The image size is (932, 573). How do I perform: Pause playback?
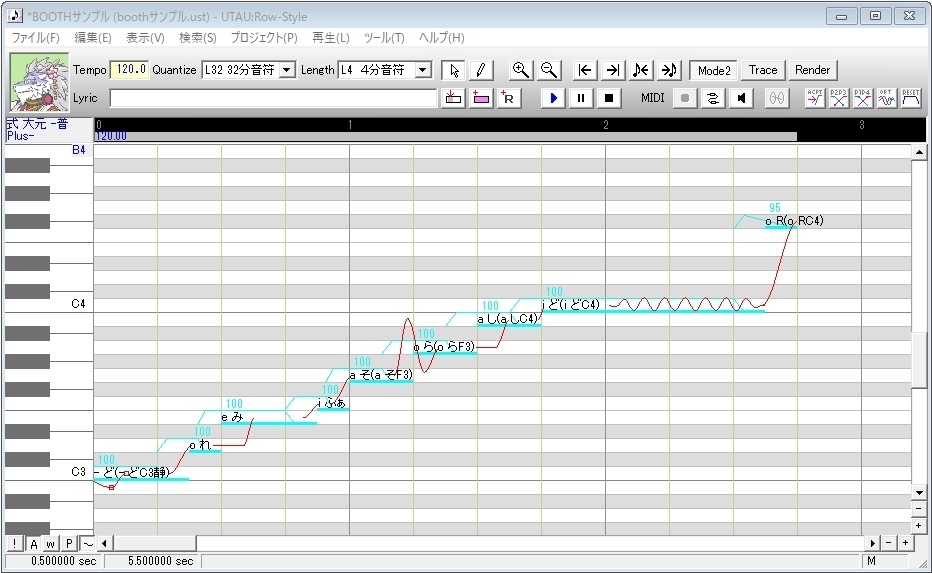coord(581,98)
